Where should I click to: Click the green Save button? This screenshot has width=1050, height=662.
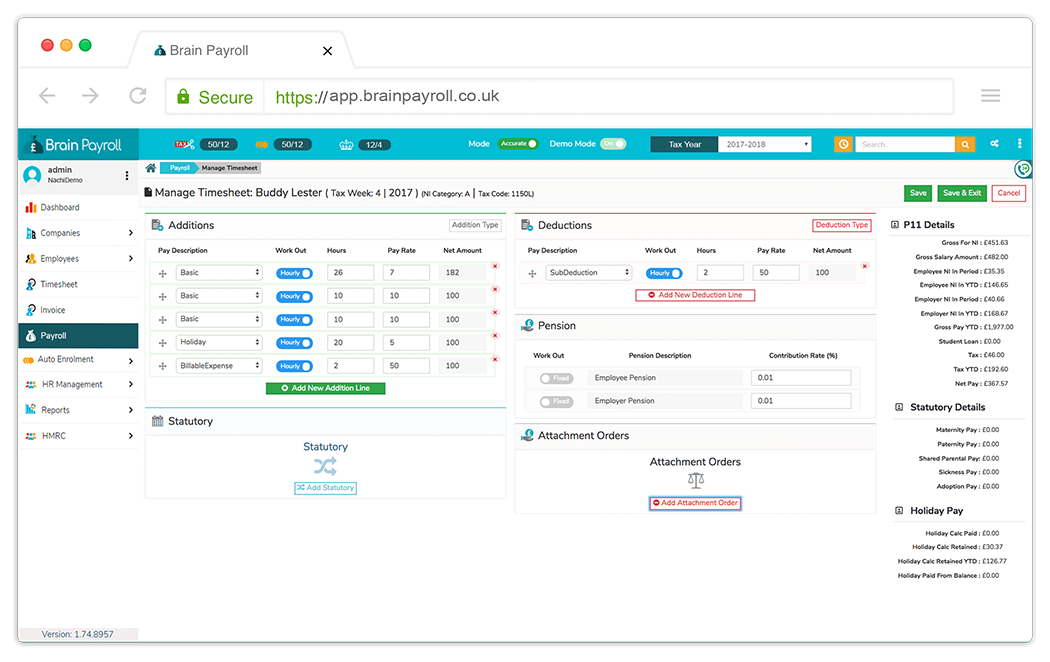tap(918, 193)
